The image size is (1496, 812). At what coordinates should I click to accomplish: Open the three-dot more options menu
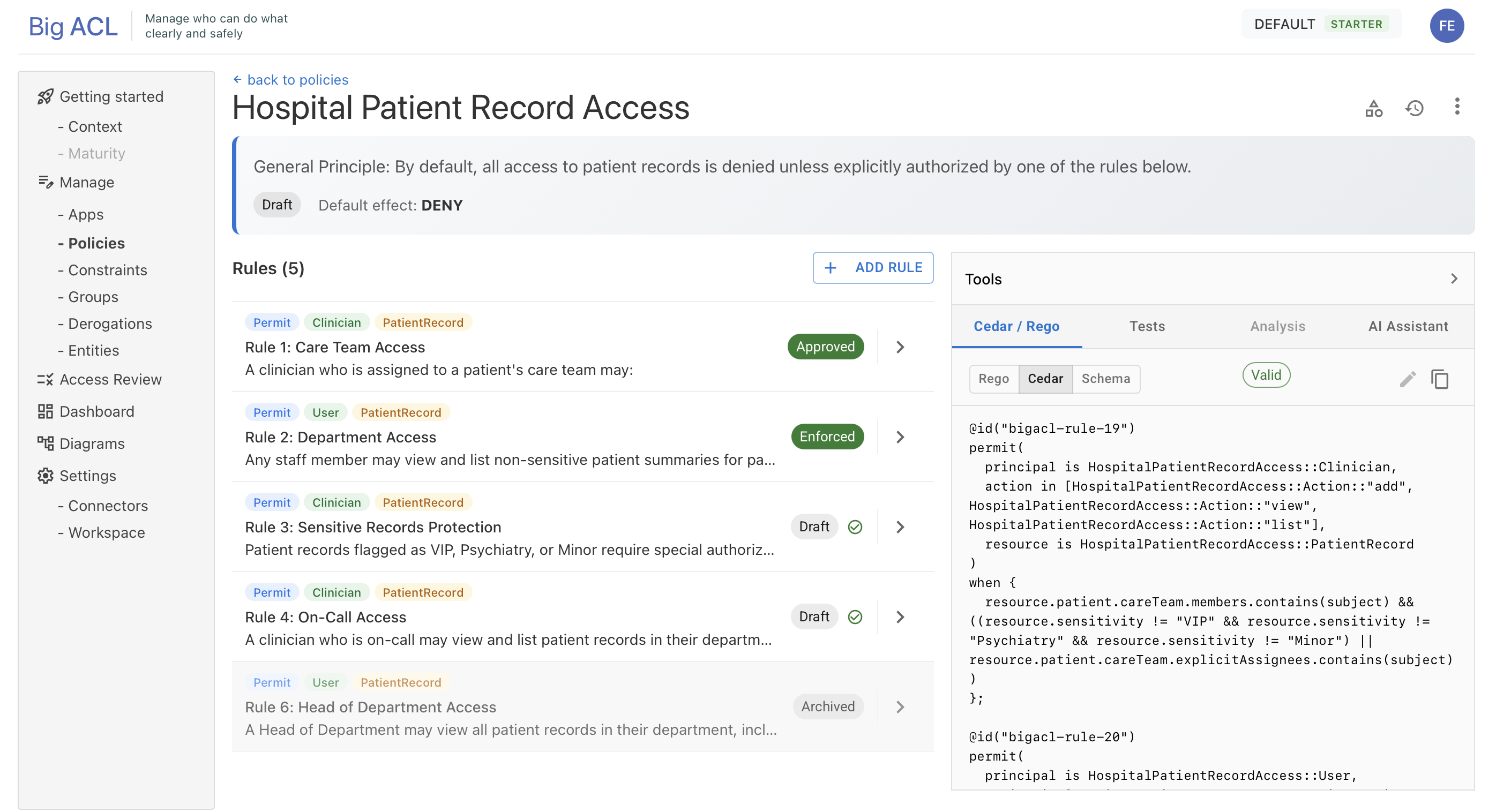click(1456, 107)
